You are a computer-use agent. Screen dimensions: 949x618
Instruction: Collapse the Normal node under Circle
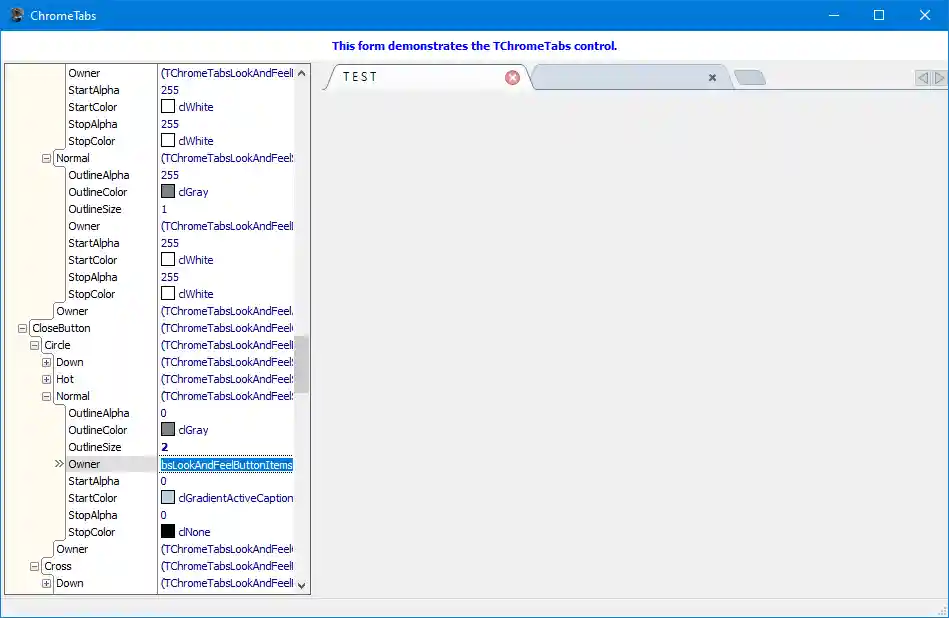click(46, 395)
